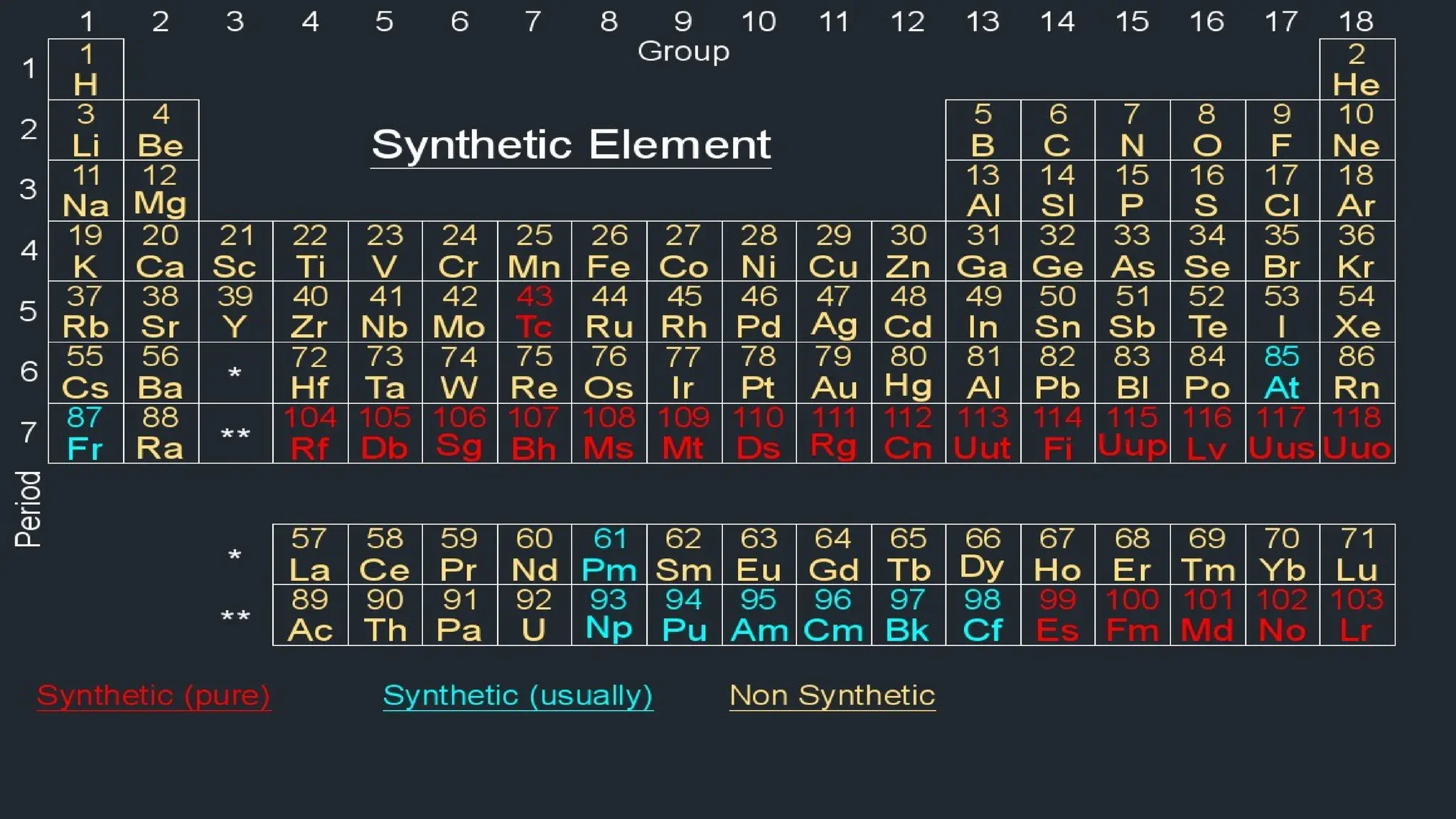Click the Synthetic (usually) legend link

click(x=518, y=695)
